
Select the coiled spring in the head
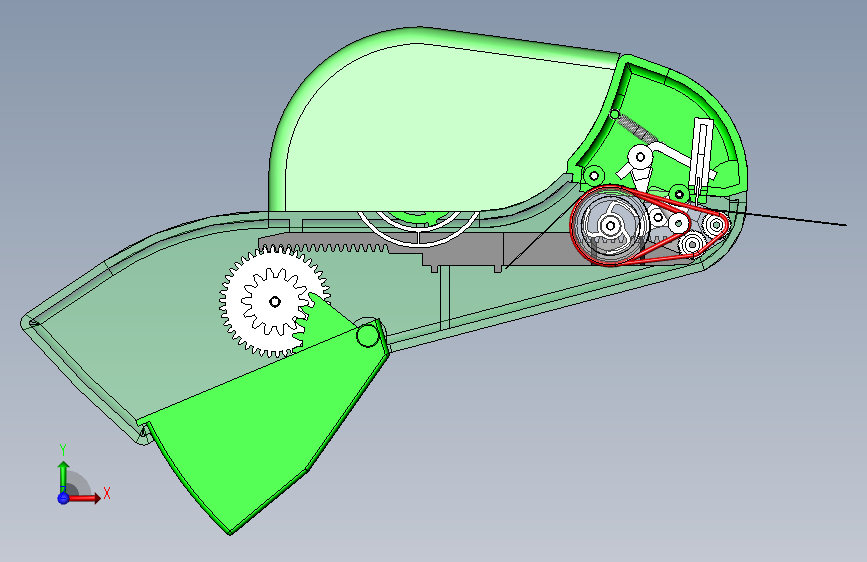[636, 127]
